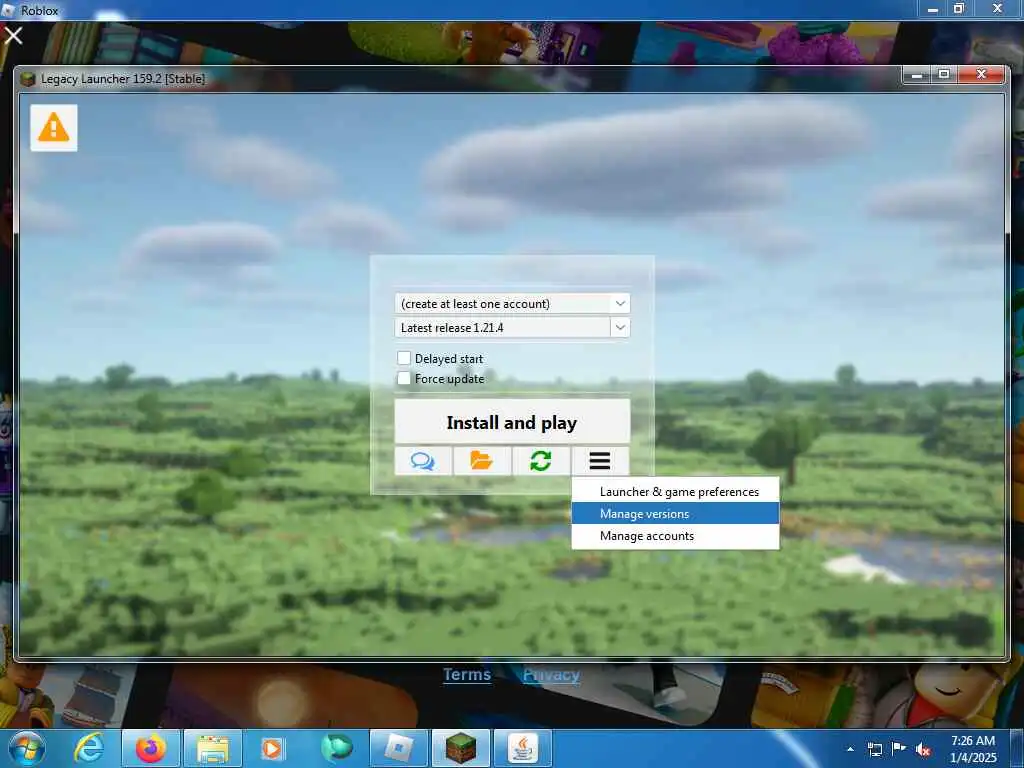Switch to the Minecraft grass block taskbar icon
This screenshot has width=1024, height=768.
(460, 748)
